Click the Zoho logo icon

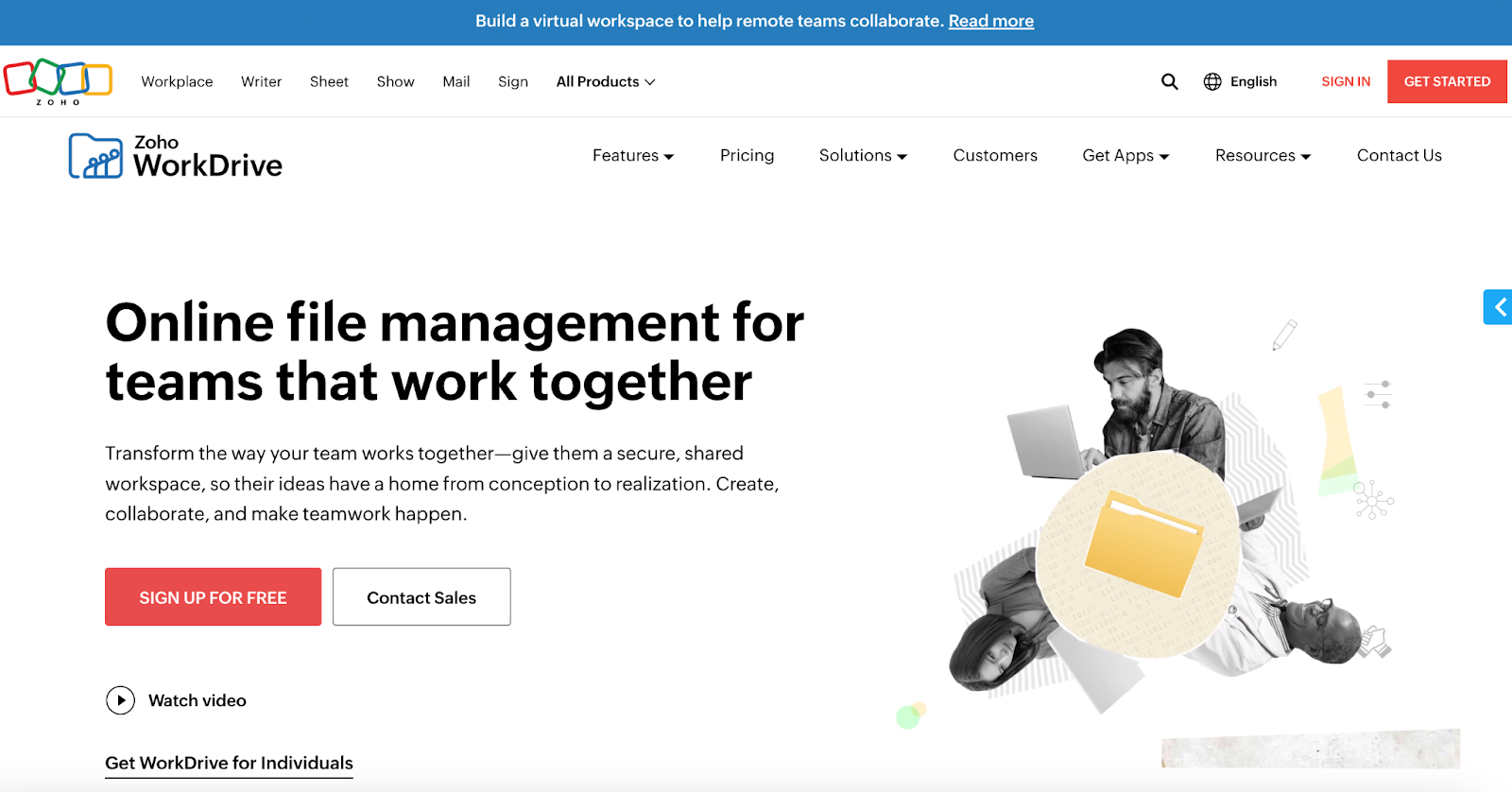(58, 81)
